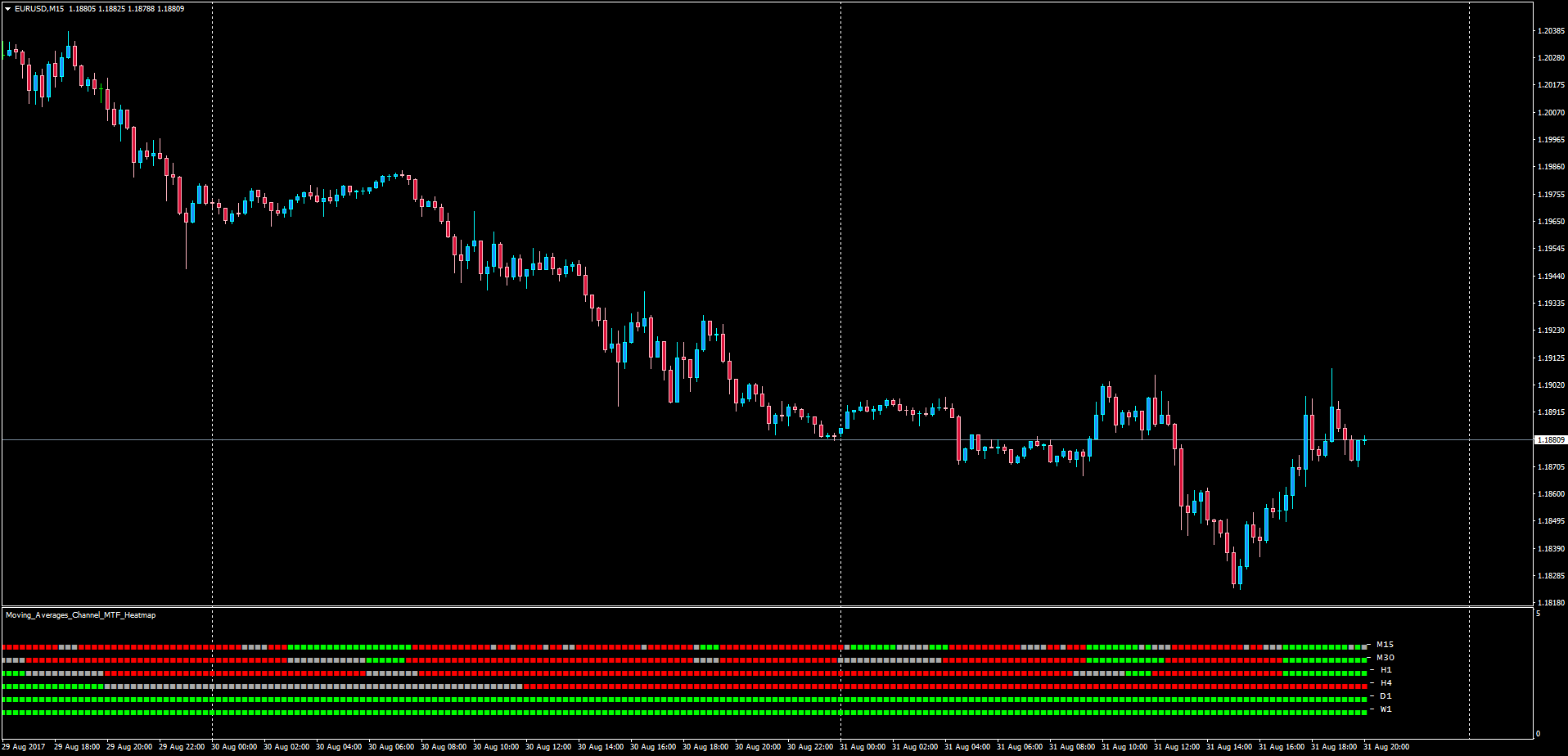Click the D1 heatmap row label
1568x756 pixels.
point(1386,696)
